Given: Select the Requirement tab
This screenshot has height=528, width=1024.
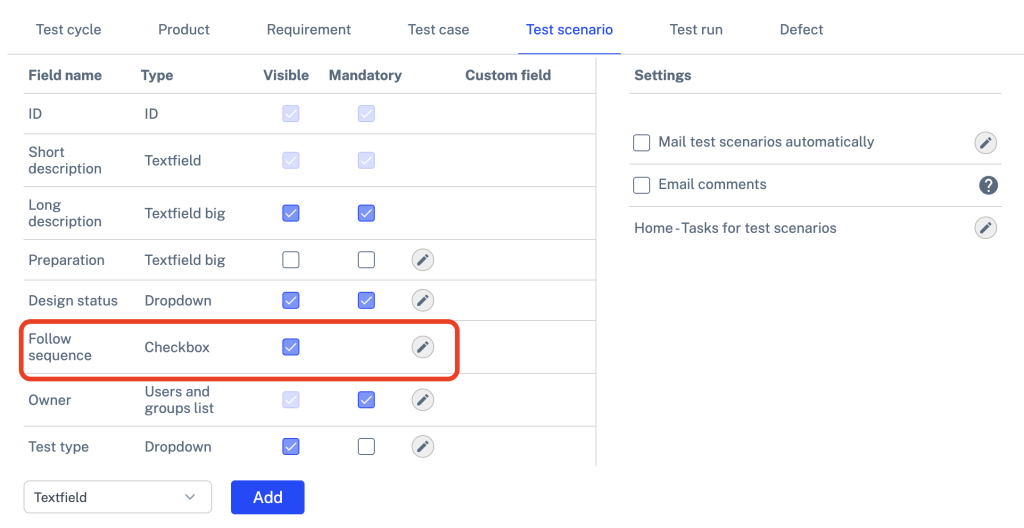Looking at the screenshot, I should coord(308,29).
